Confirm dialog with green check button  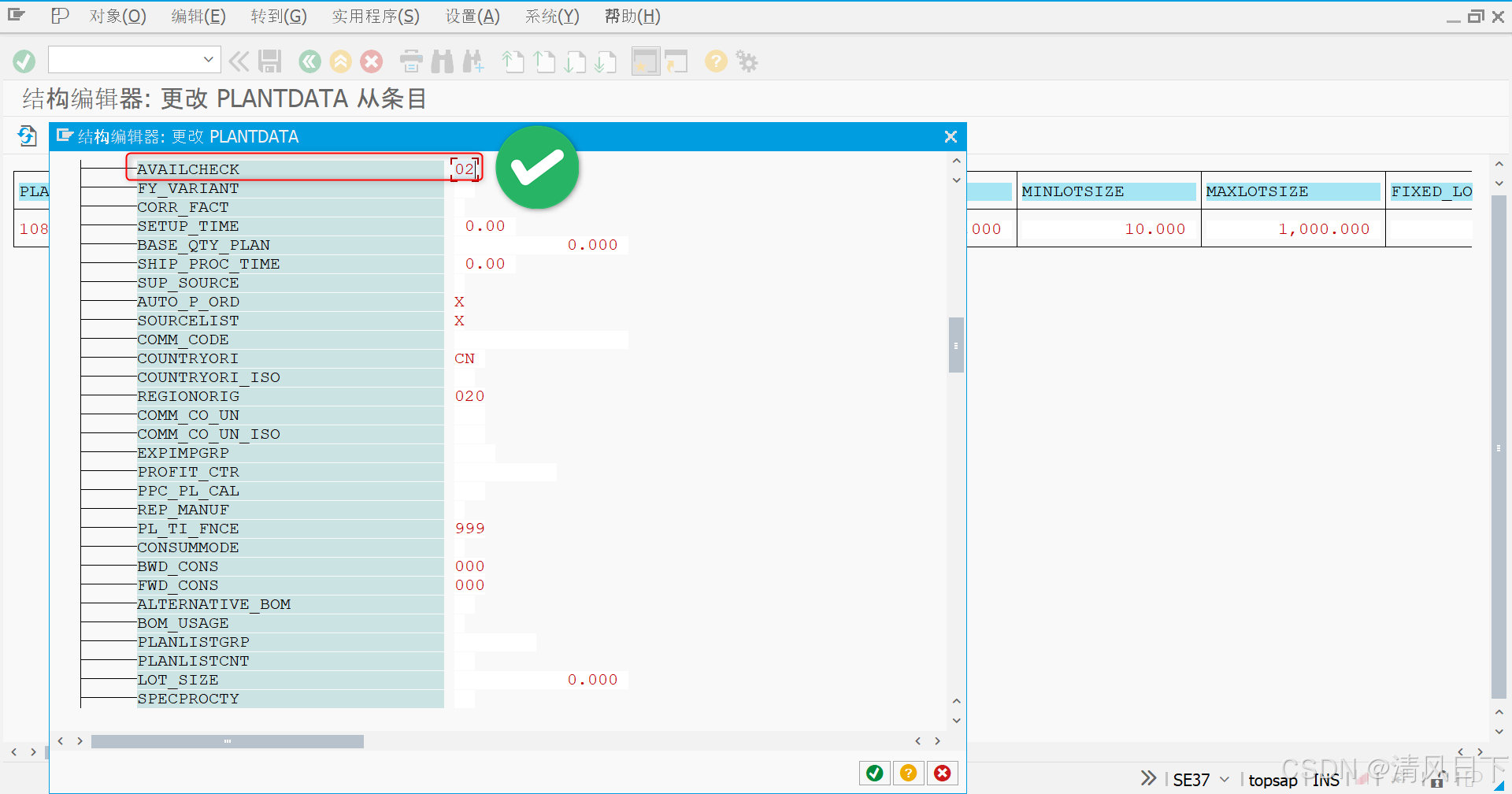coord(874,773)
